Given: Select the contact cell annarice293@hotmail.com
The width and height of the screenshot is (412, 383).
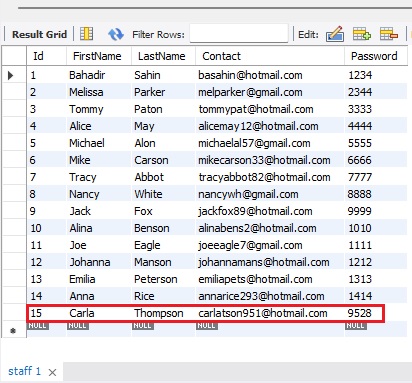Looking at the screenshot, I should (x=270, y=296).
